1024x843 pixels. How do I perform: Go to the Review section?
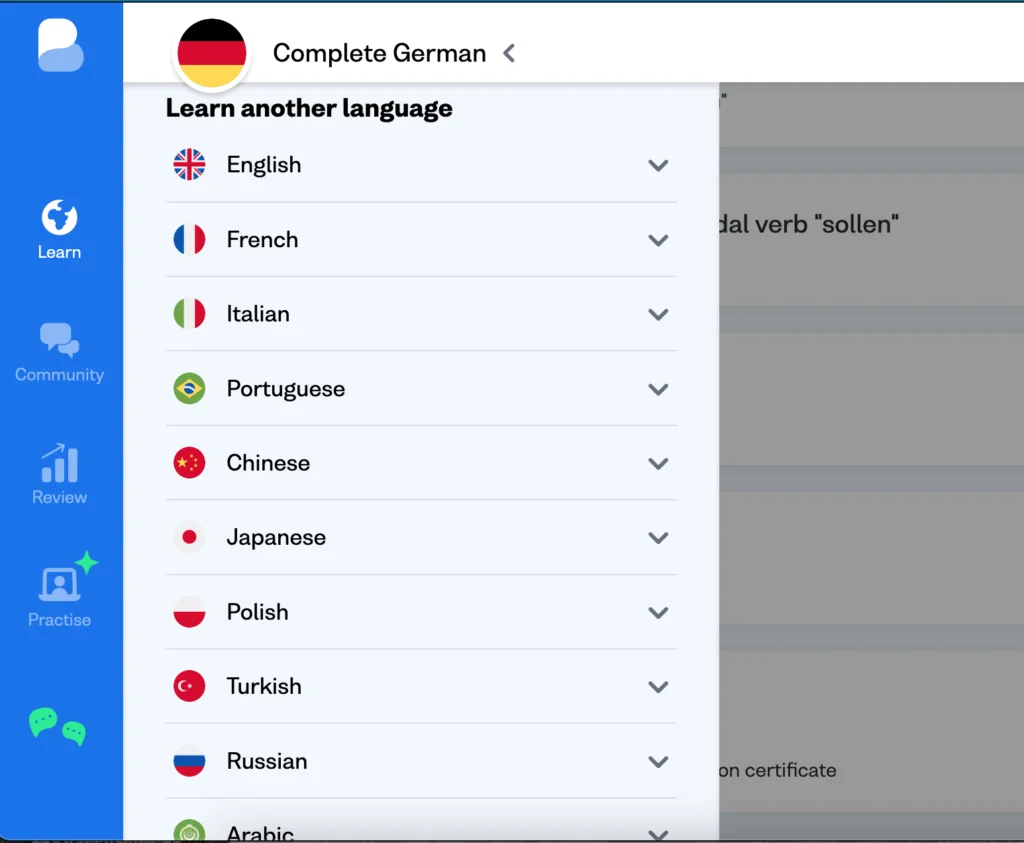pyautogui.click(x=59, y=475)
